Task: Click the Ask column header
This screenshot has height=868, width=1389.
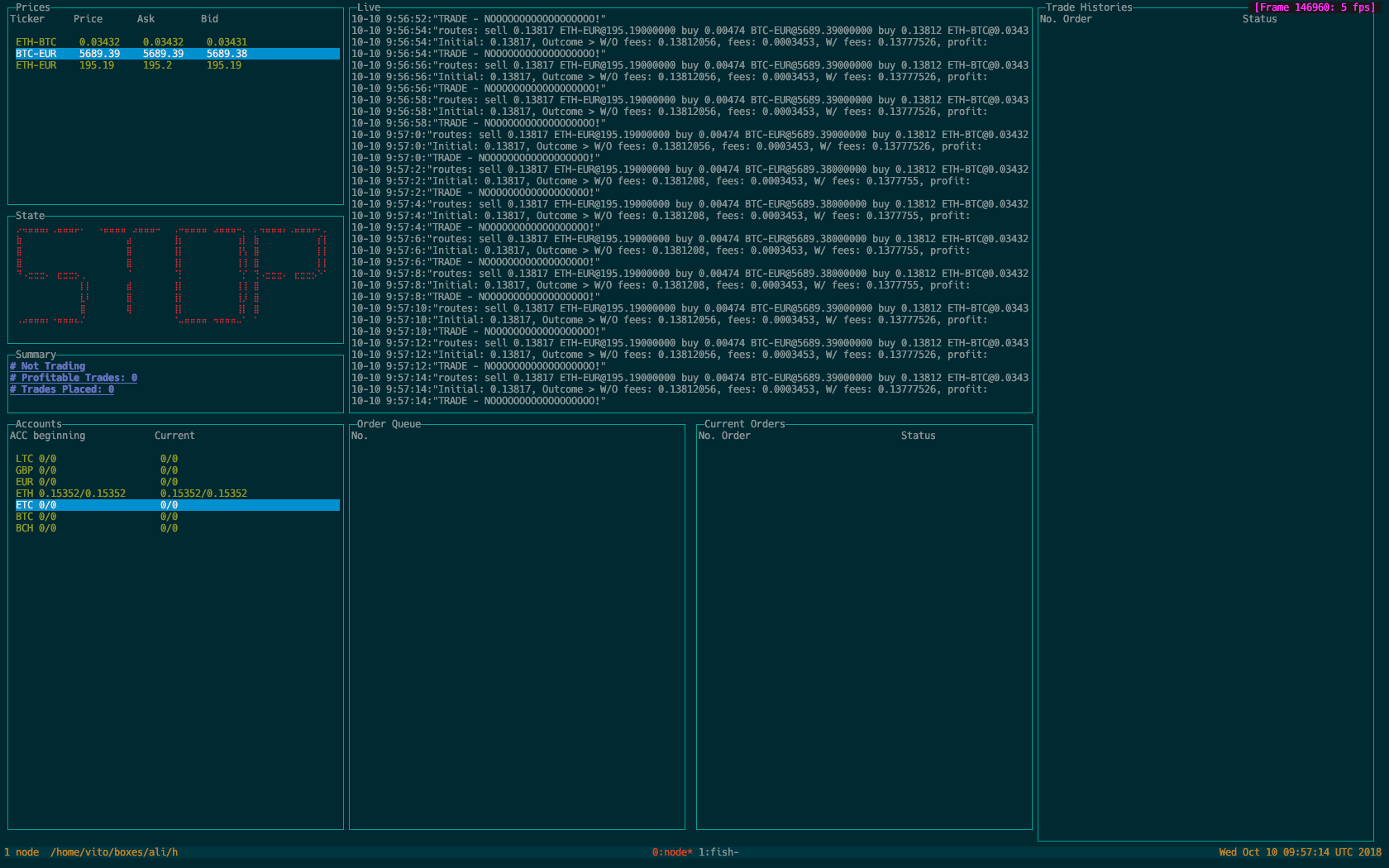Action: point(146,19)
